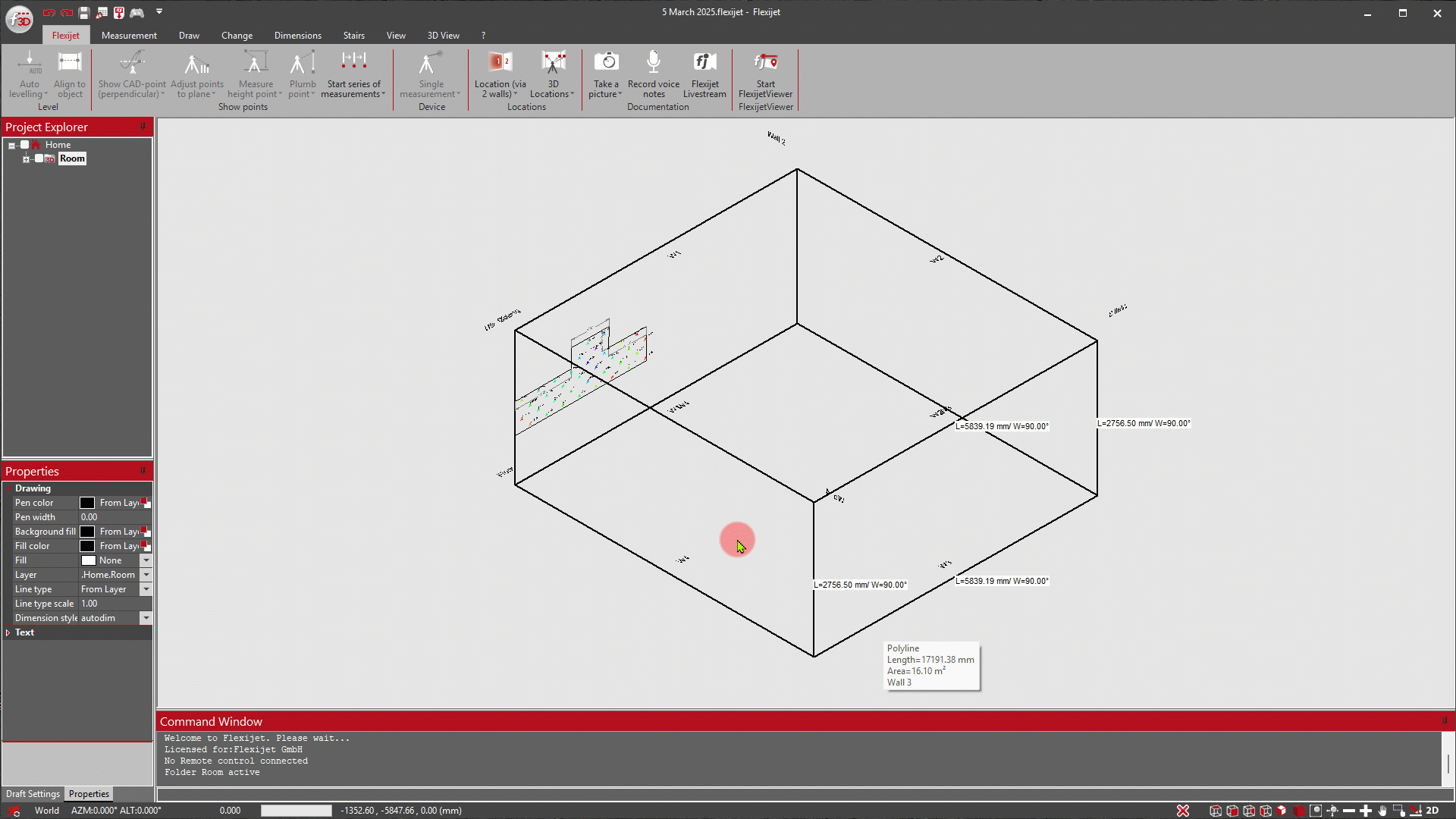Toggle the Room checkbox in Project Explorer
The height and width of the screenshot is (819, 1456).
click(x=39, y=158)
